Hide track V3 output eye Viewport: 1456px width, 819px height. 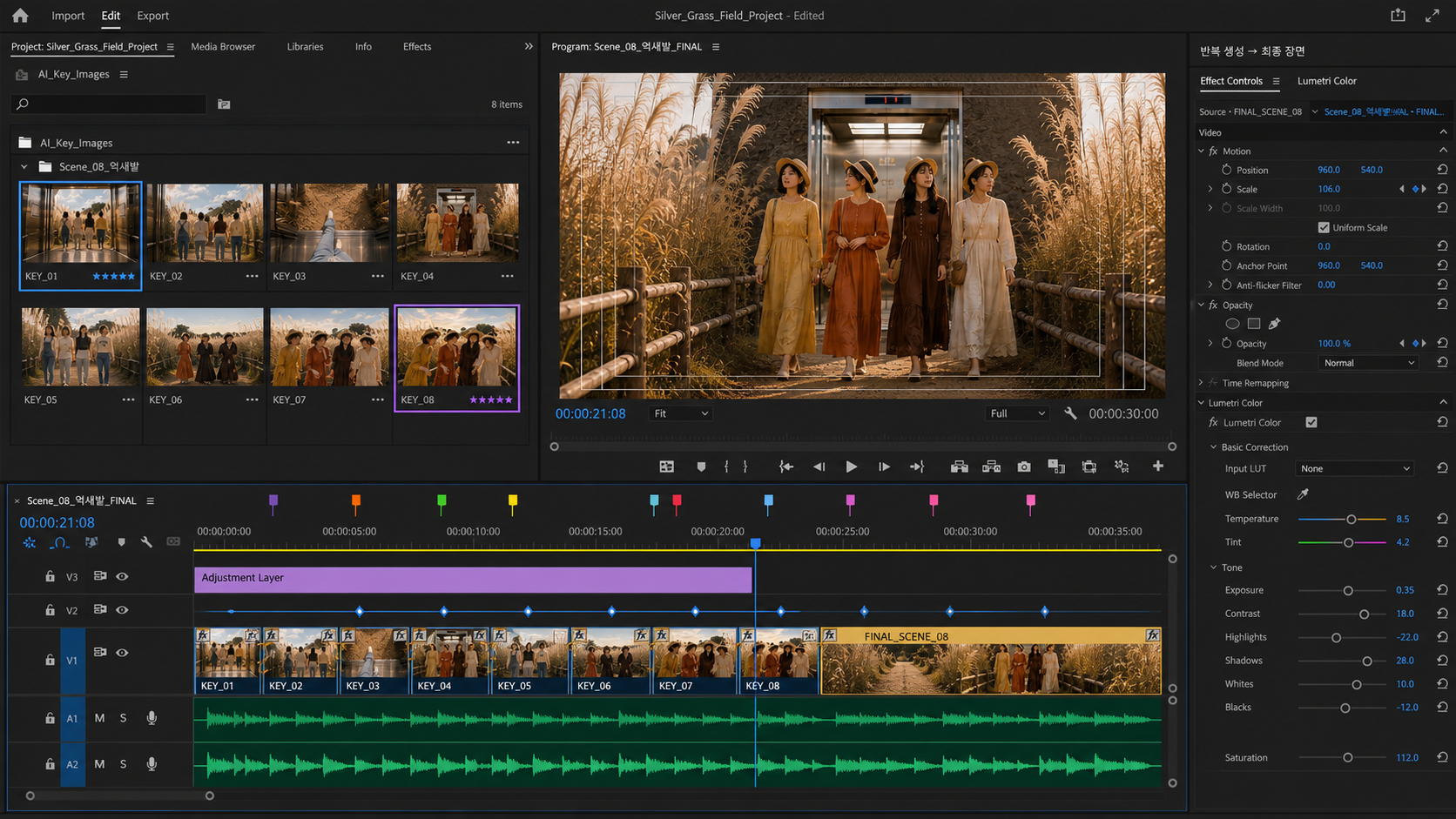click(122, 576)
